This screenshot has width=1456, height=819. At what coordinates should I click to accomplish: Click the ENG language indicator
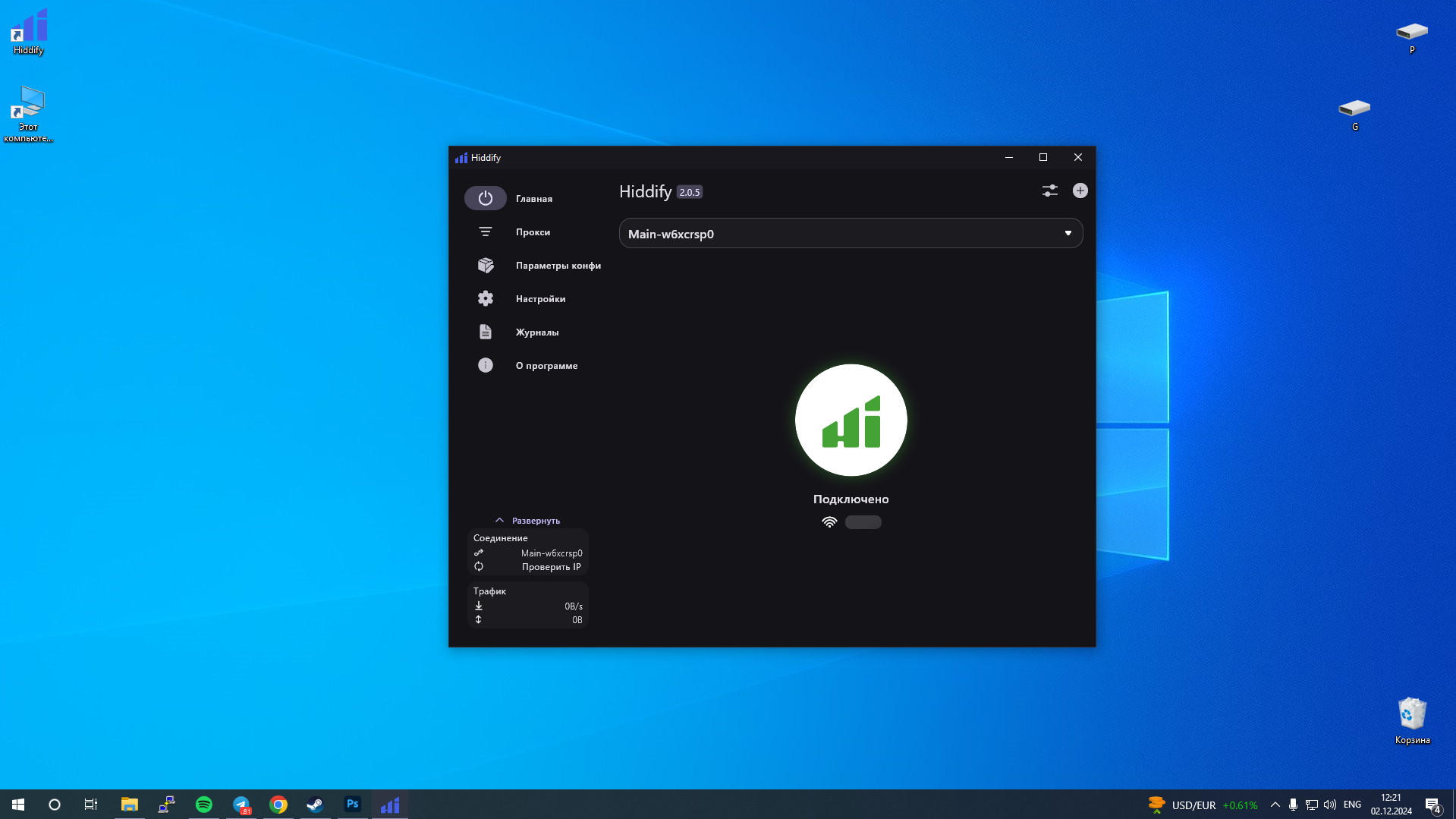1352,805
